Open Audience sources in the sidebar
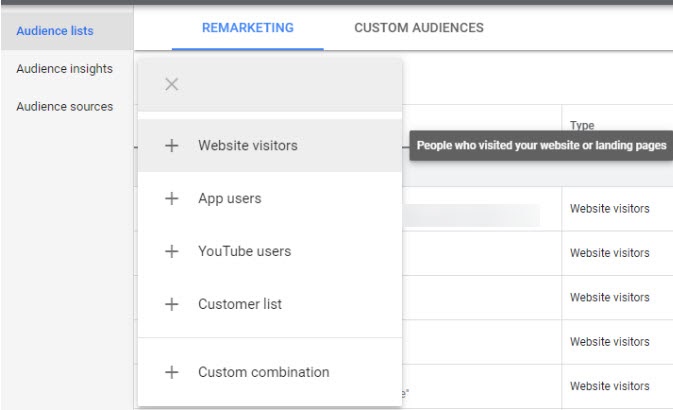The image size is (673, 410). click(x=64, y=107)
